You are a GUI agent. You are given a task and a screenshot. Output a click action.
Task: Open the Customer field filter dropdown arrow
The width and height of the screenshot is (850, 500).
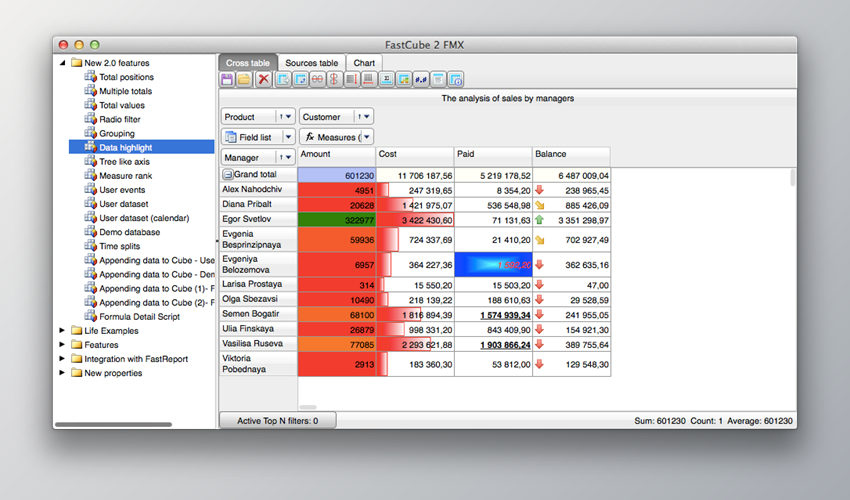(x=367, y=117)
